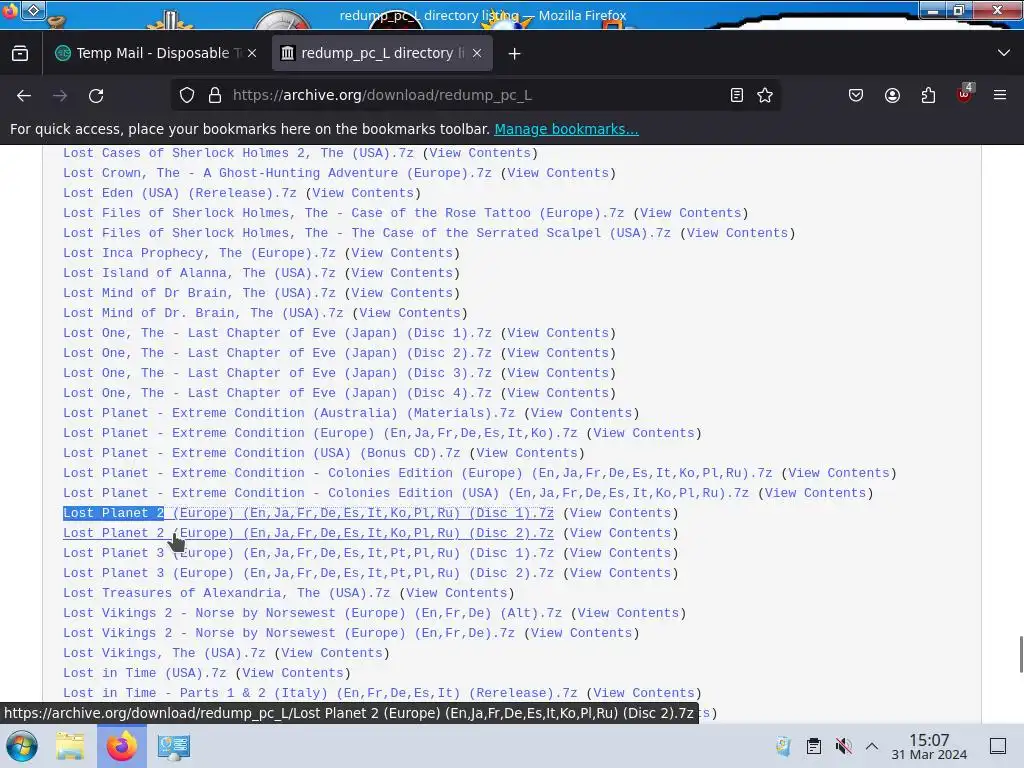Expand the hidden tray icons chevron
Screen dimensions: 1024x768
872,746
